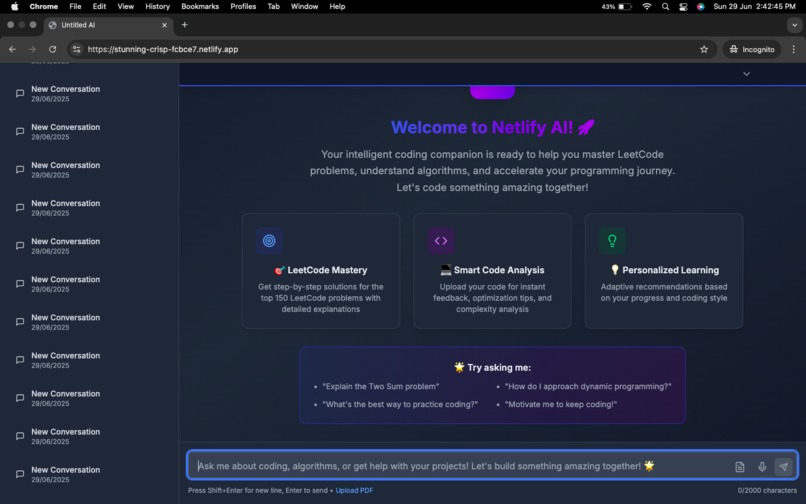Image resolution: width=806 pixels, height=504 pixels.
Task: Activate the microphone voice input icon
Action: tap(762, 466)
